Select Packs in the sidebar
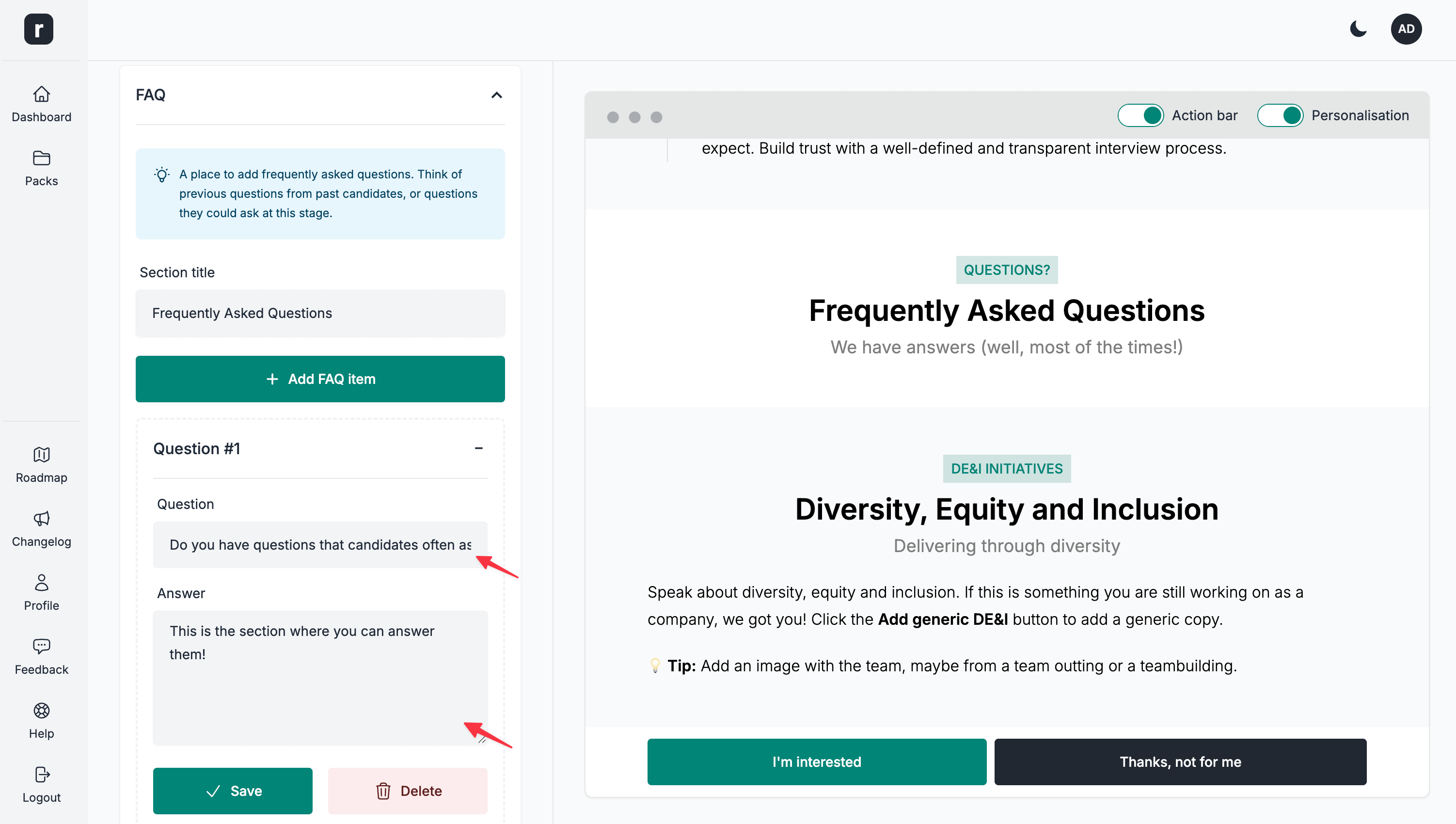The height and width of the screenshot is (824, 1456). click(41, 168)
